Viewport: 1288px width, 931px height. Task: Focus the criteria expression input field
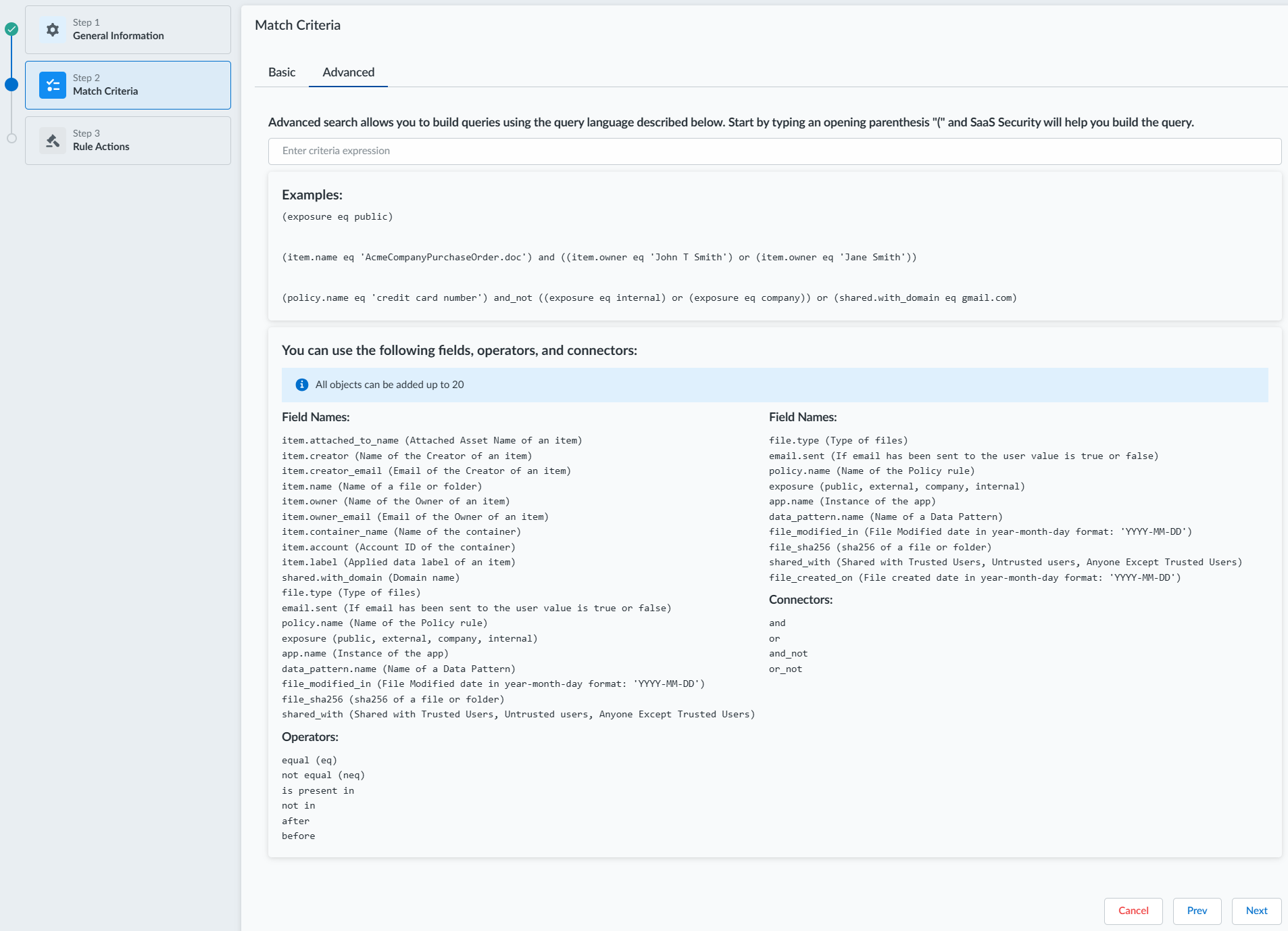pyautogui.click(x=774, y=151)
